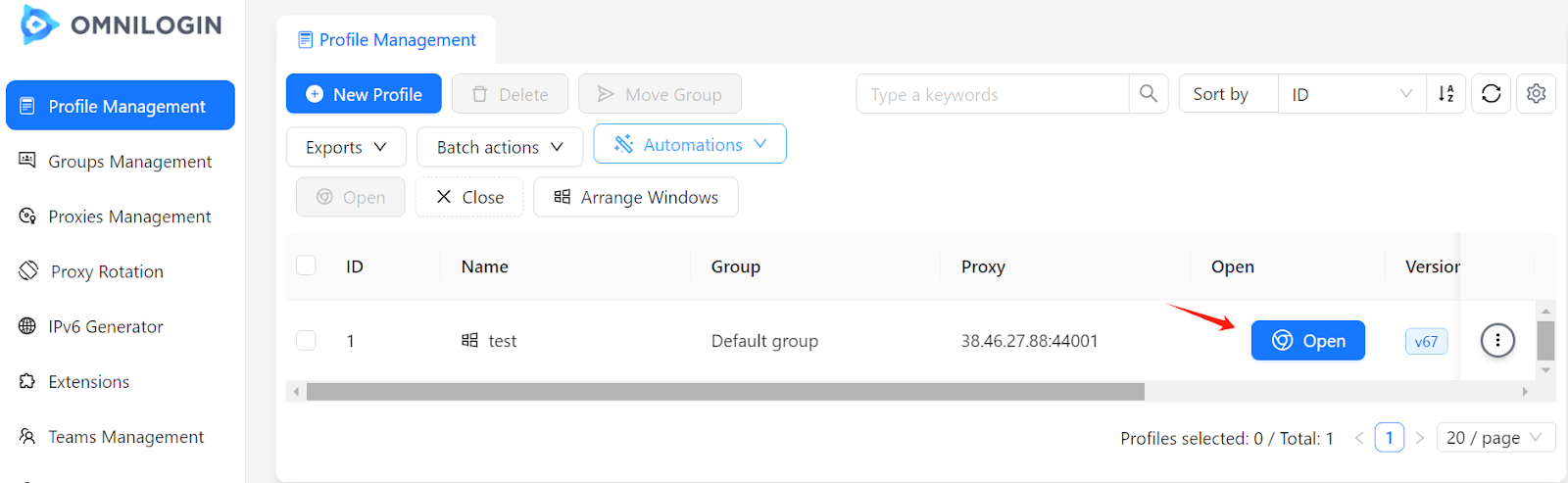Open the 20 / page size dropdown
This screenshot has width=1568, height=483.
pyautogui.click(x=1495, y=438)
